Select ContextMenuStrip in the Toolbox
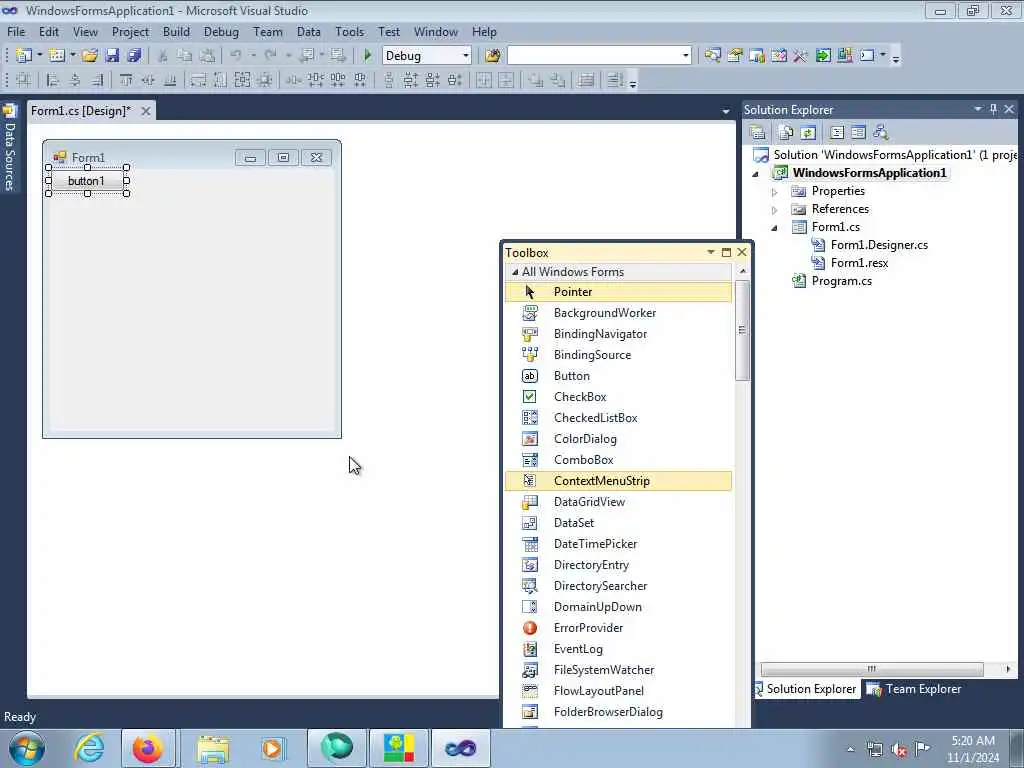Viewport: 1024px width, 768px height. [618, 481]
